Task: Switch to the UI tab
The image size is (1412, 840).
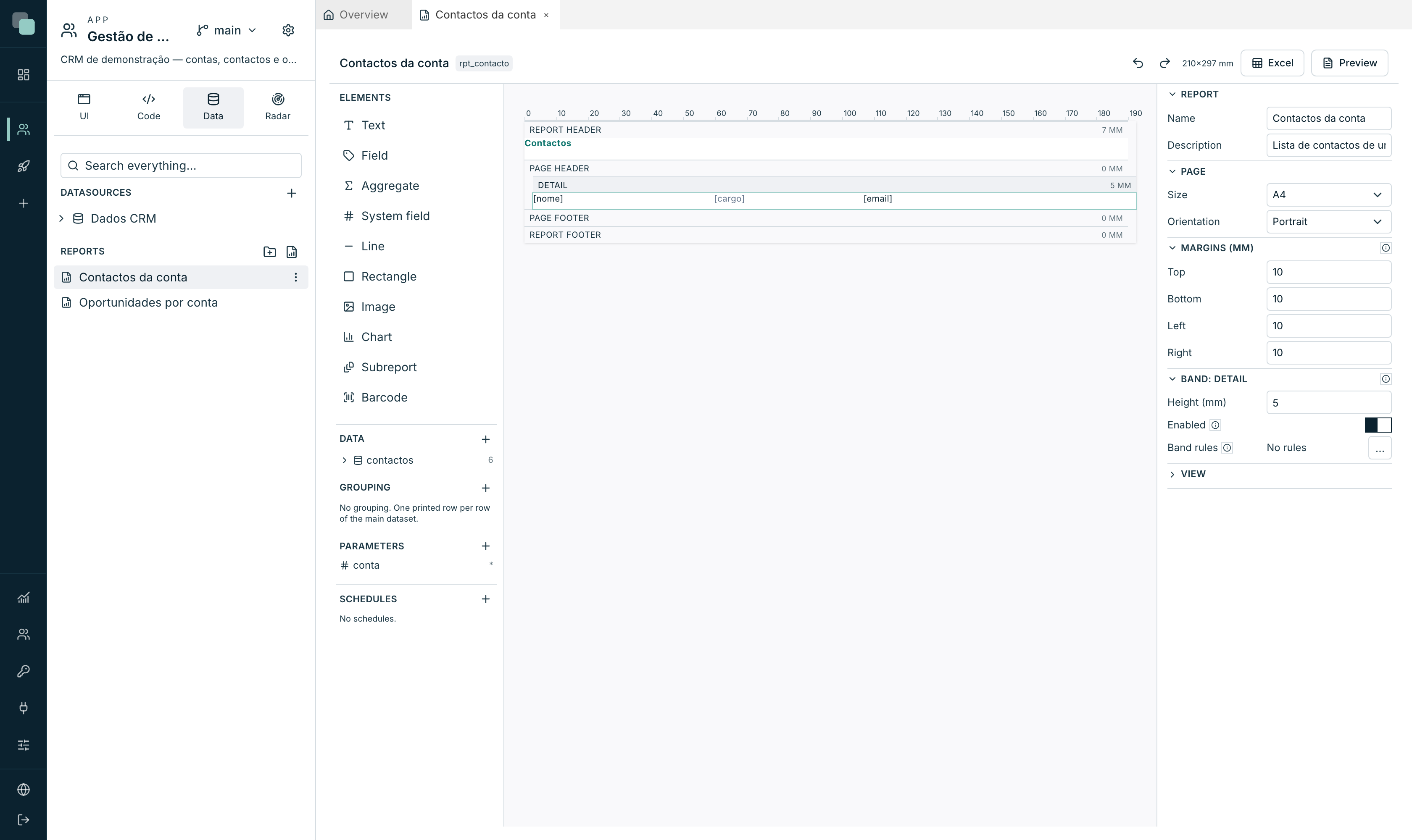Action: pos(84,108)
